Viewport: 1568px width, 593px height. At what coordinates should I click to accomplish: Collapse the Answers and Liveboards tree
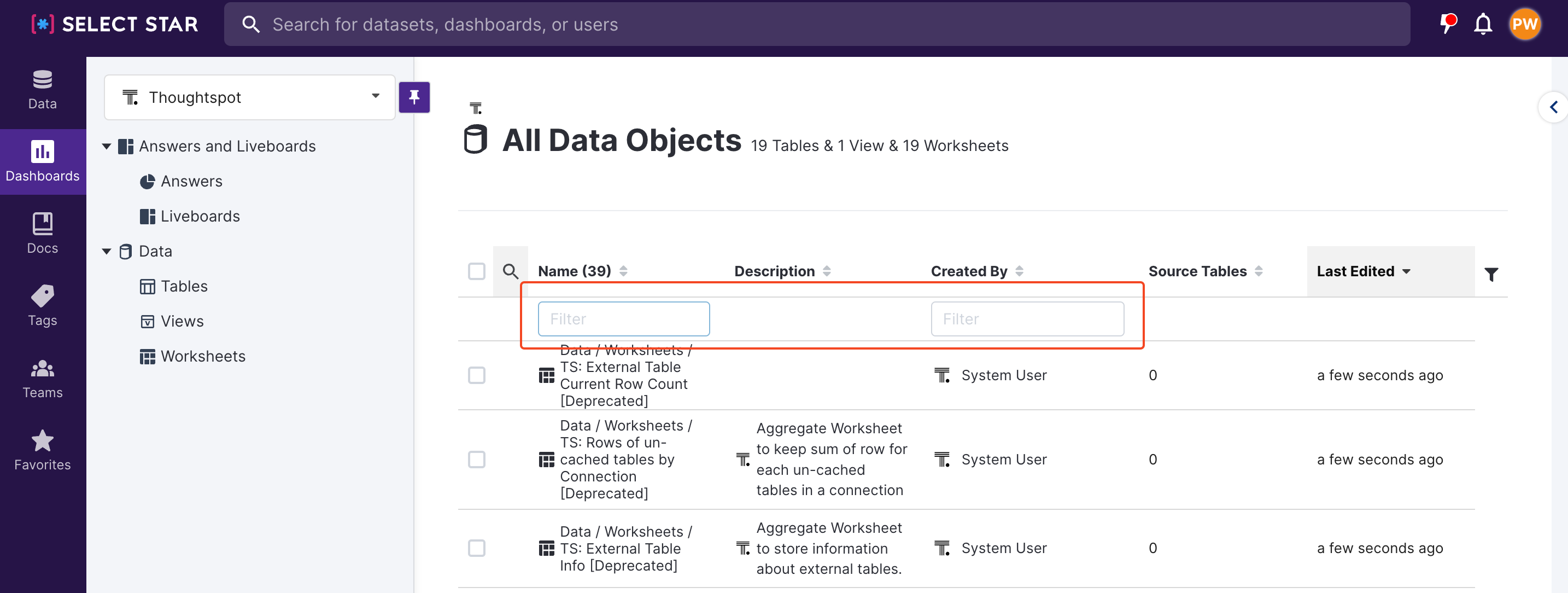(107, 146)
